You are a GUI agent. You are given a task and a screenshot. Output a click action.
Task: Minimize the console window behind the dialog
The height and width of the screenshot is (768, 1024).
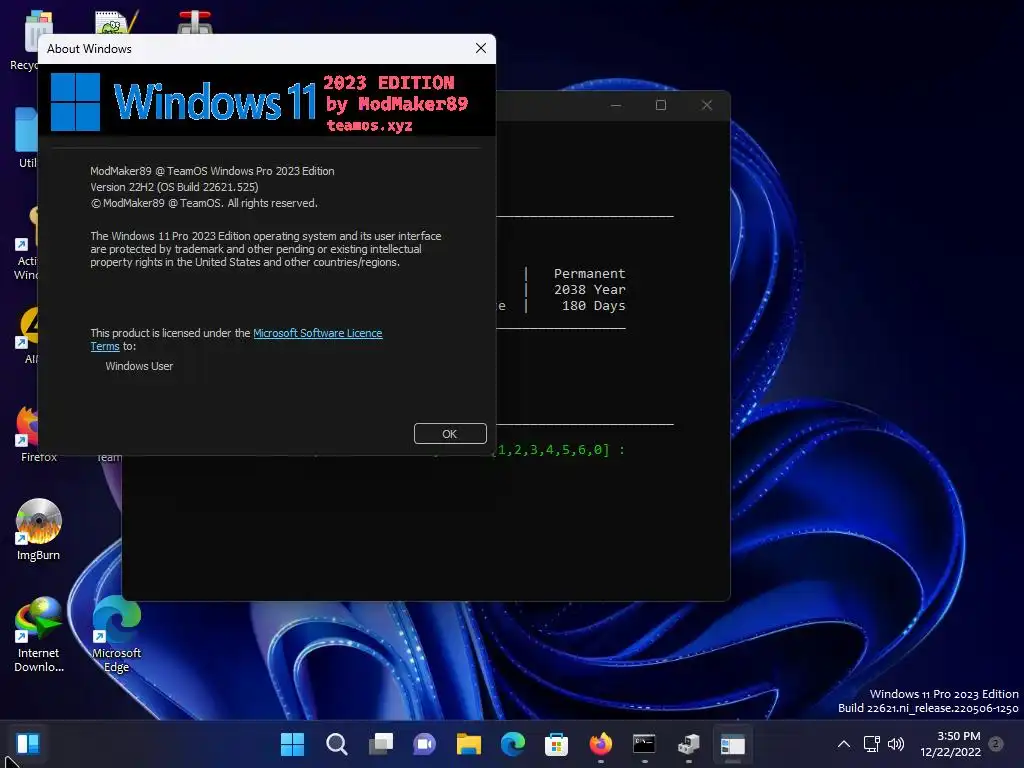[x=616, y=105]
